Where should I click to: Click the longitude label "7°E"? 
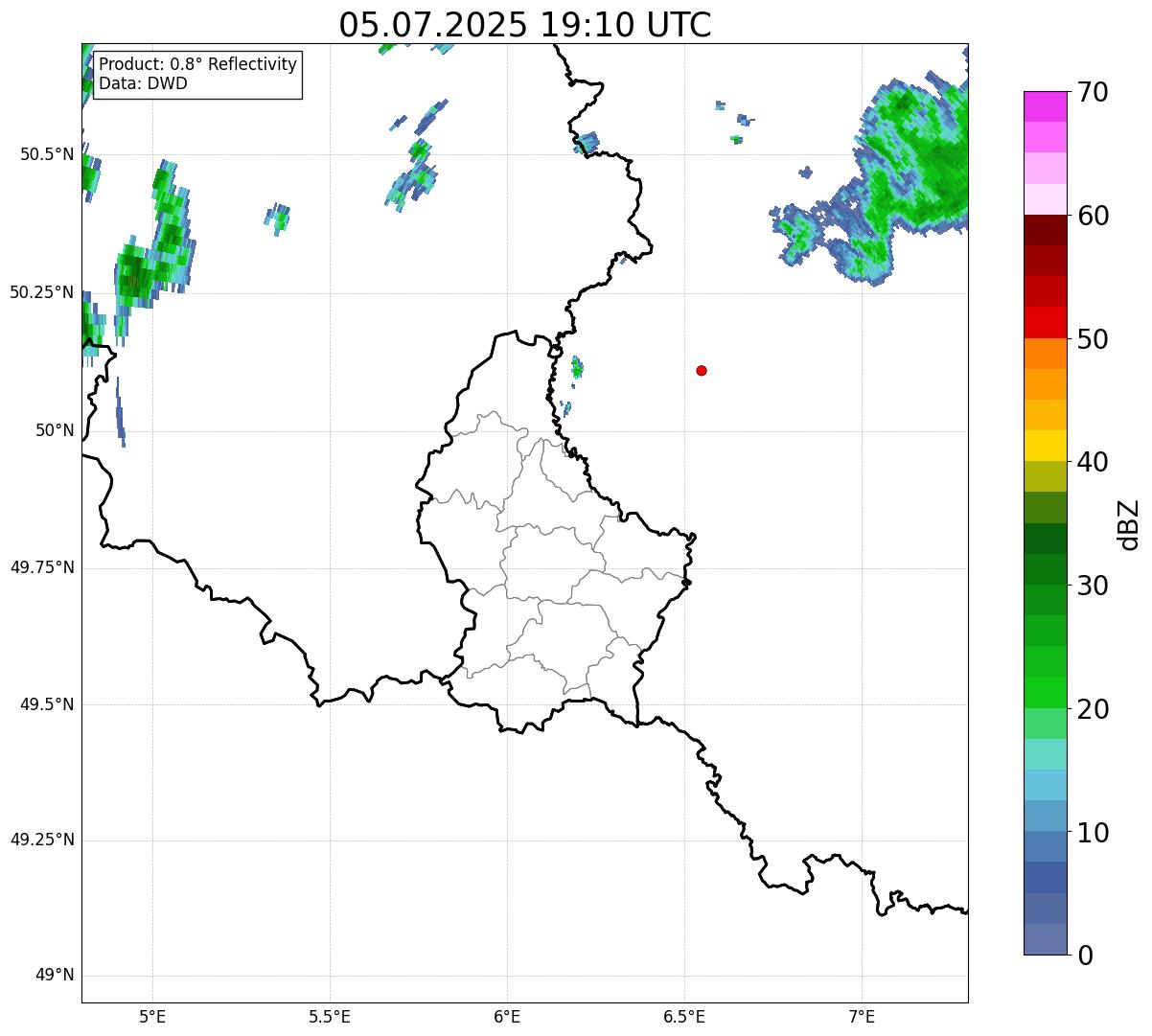[862, 1016]
